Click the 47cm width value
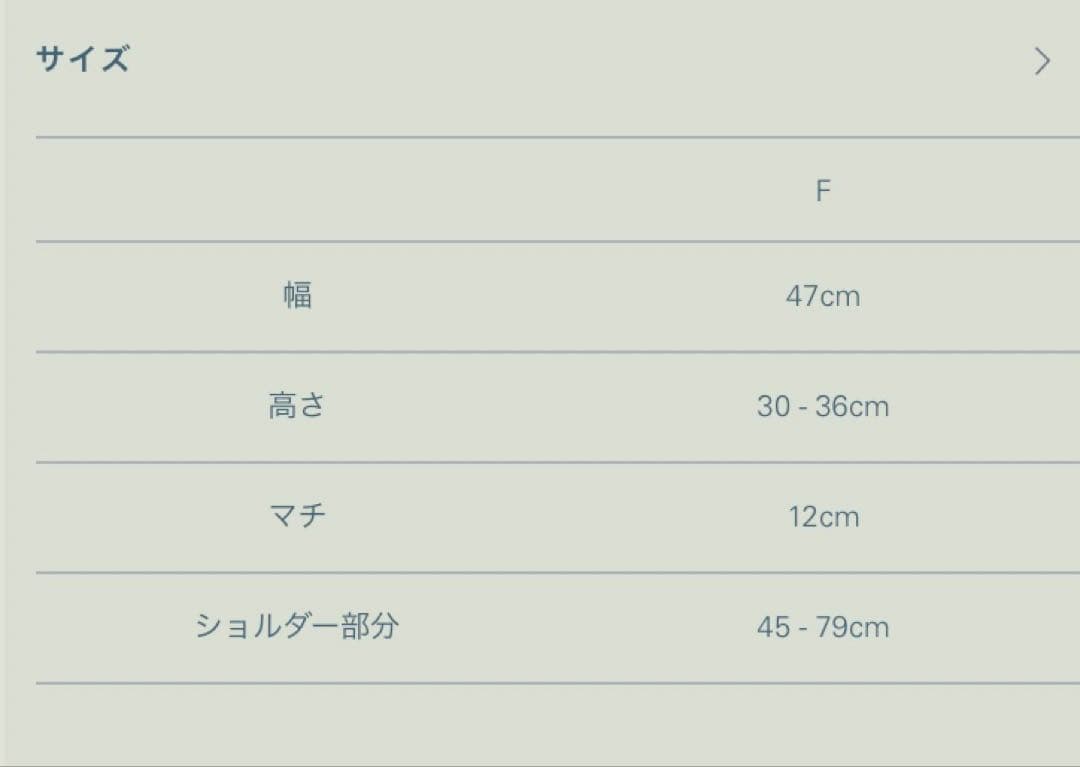The height and width of the screenshot is (767, 1080). (824, 296)
